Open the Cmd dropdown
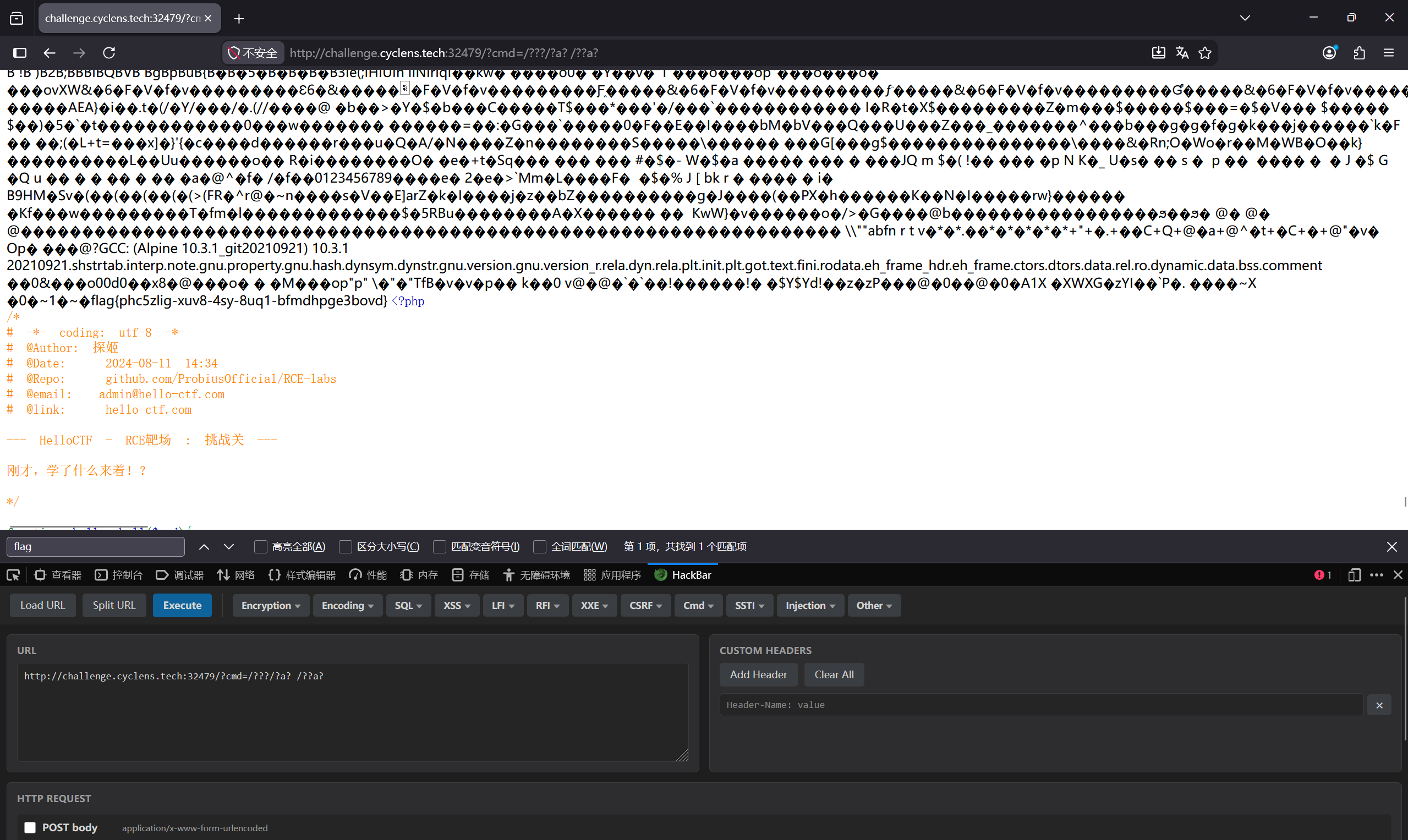The height and width of the screenshot is (840, 1408). [x=698, y=606]
